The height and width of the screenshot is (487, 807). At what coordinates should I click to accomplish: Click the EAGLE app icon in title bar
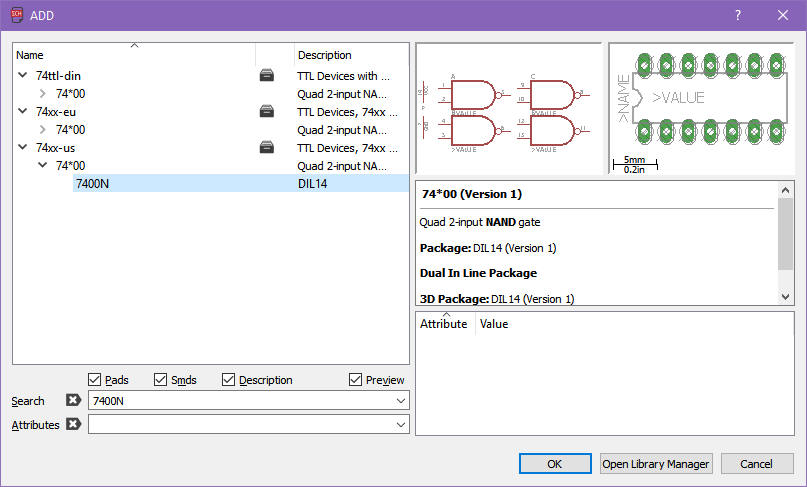pyautogui.click(x=16, y=15)
